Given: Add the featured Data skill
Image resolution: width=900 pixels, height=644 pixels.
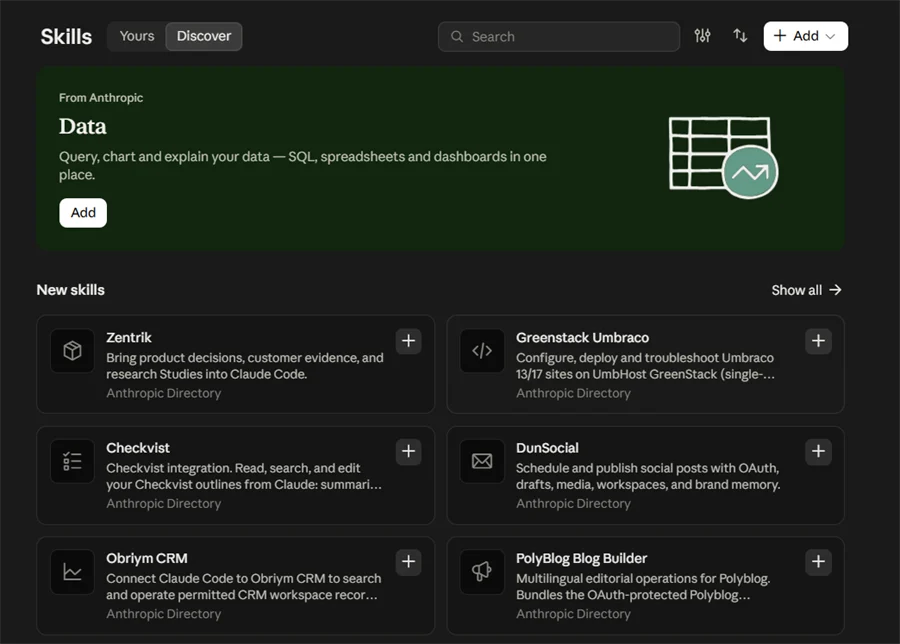Looking at the screenshot, I should click(83, 213).
